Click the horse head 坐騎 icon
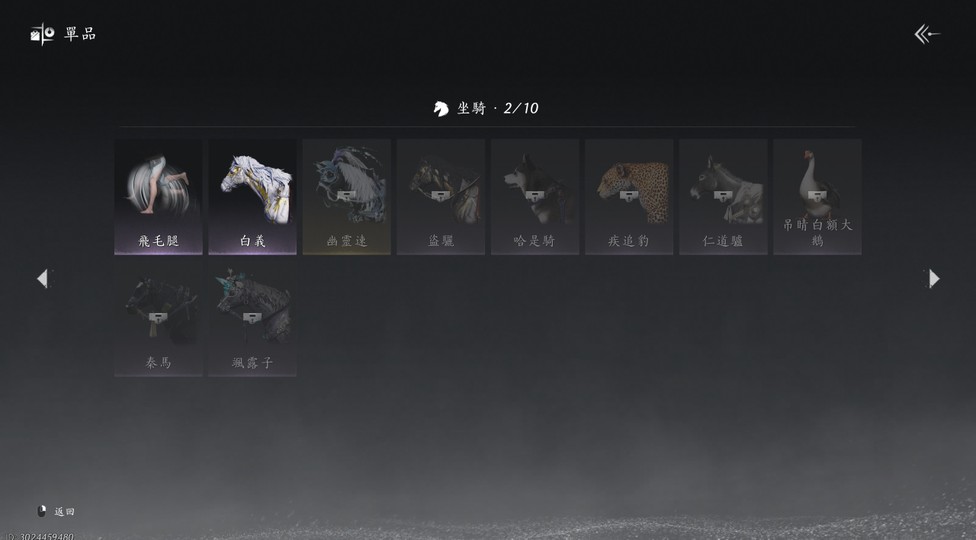The image size is (976, 540). [441, 109]
